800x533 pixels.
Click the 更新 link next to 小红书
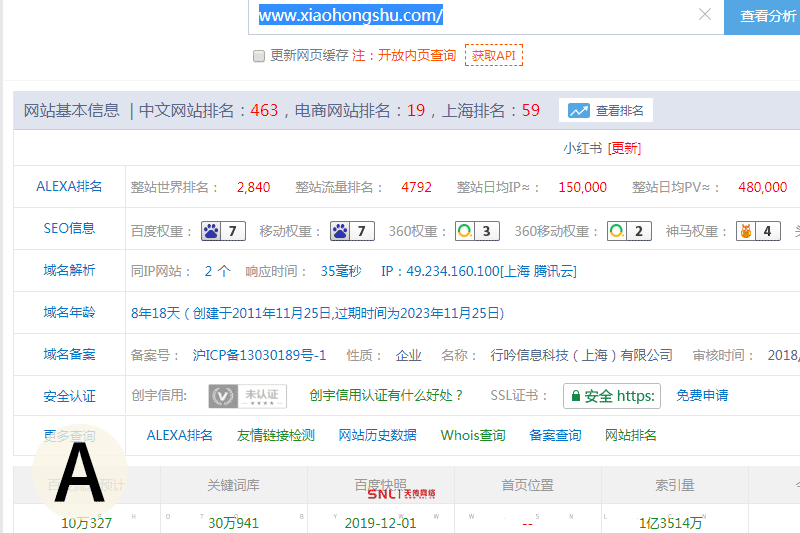click(624, 148)
